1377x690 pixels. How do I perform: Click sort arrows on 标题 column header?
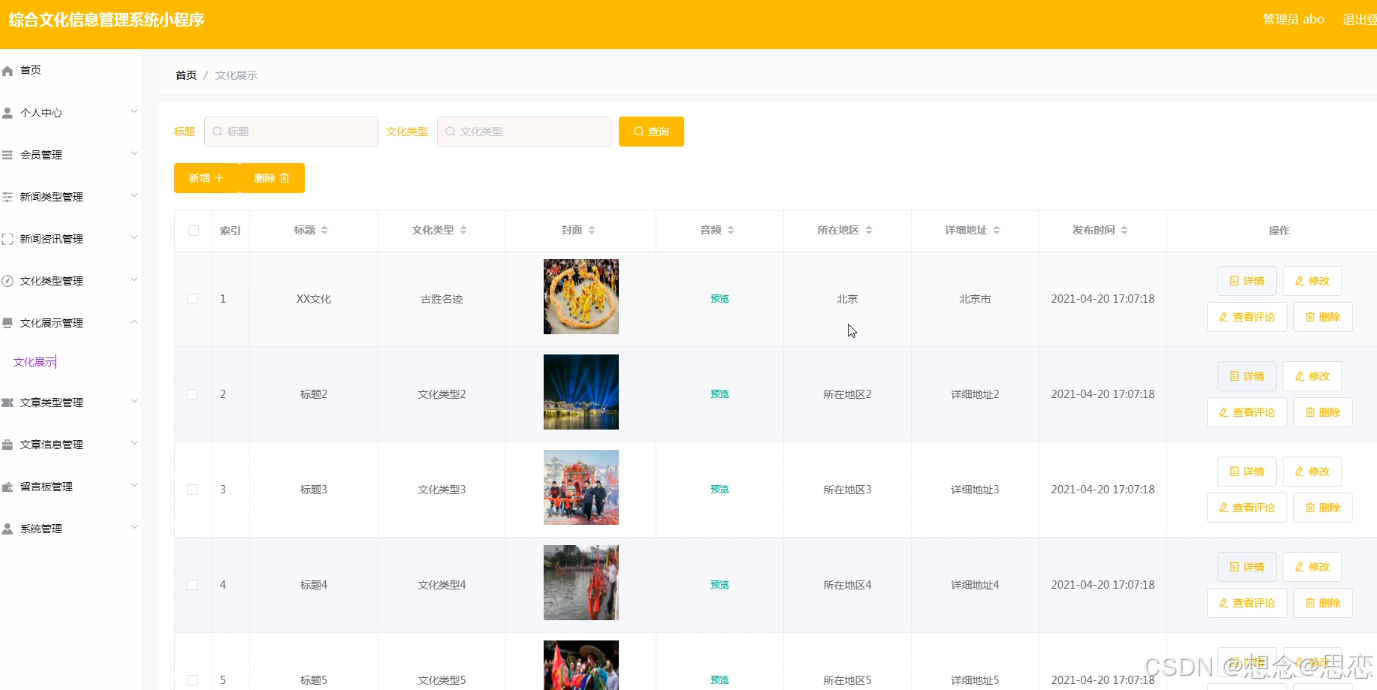coord(324,230)
